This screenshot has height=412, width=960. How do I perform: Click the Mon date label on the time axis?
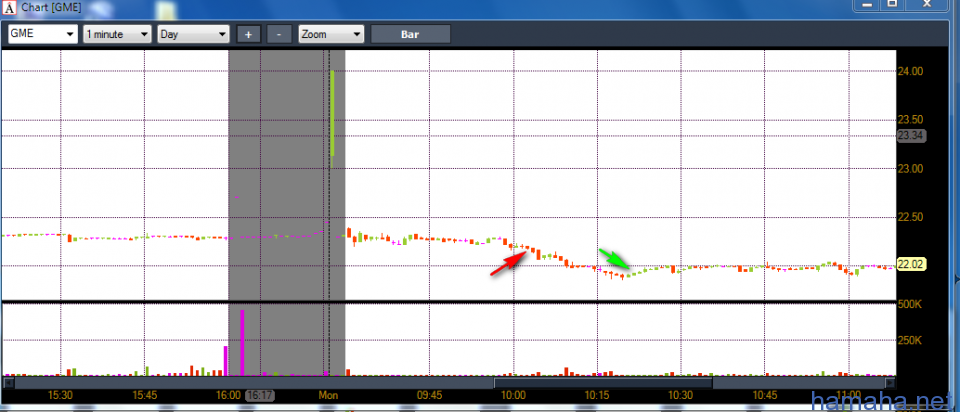click(x=328, y=395)
